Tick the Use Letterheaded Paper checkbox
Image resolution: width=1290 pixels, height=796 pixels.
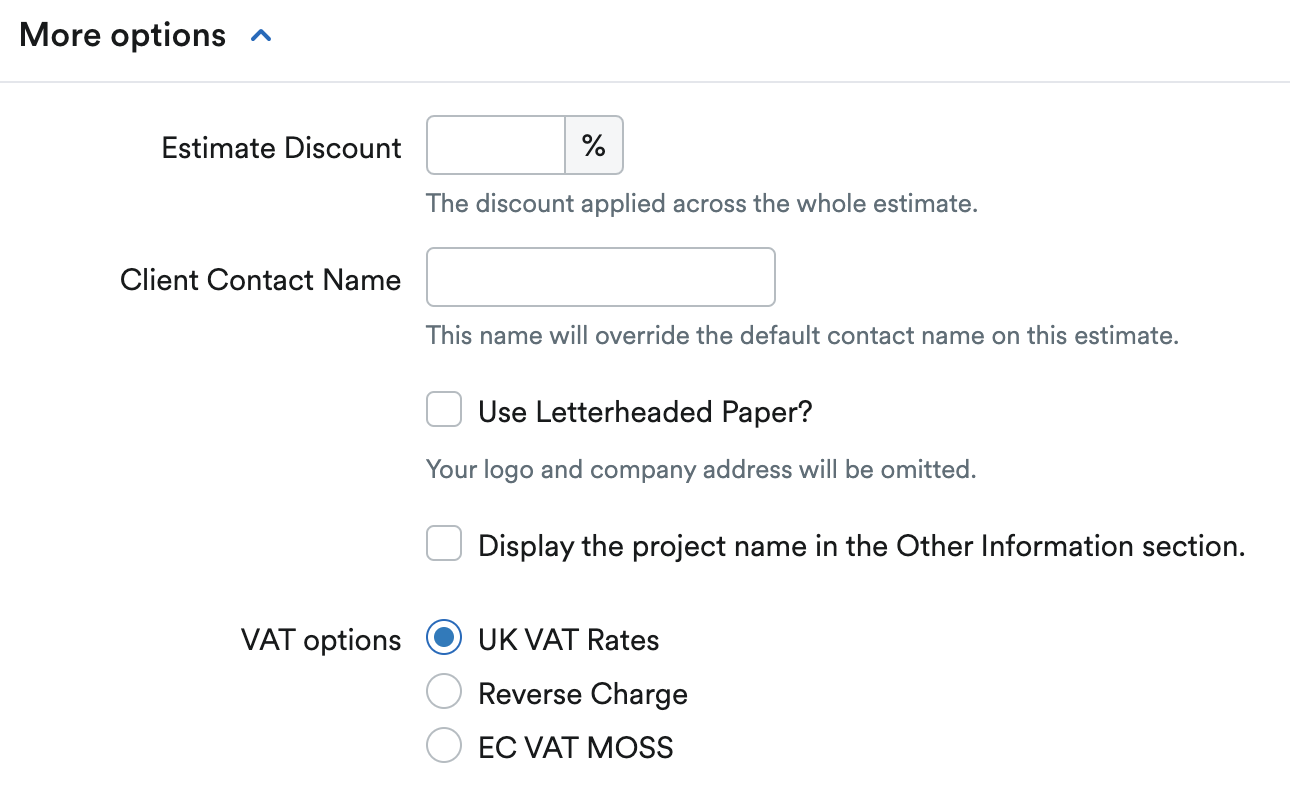click(444, 410)
